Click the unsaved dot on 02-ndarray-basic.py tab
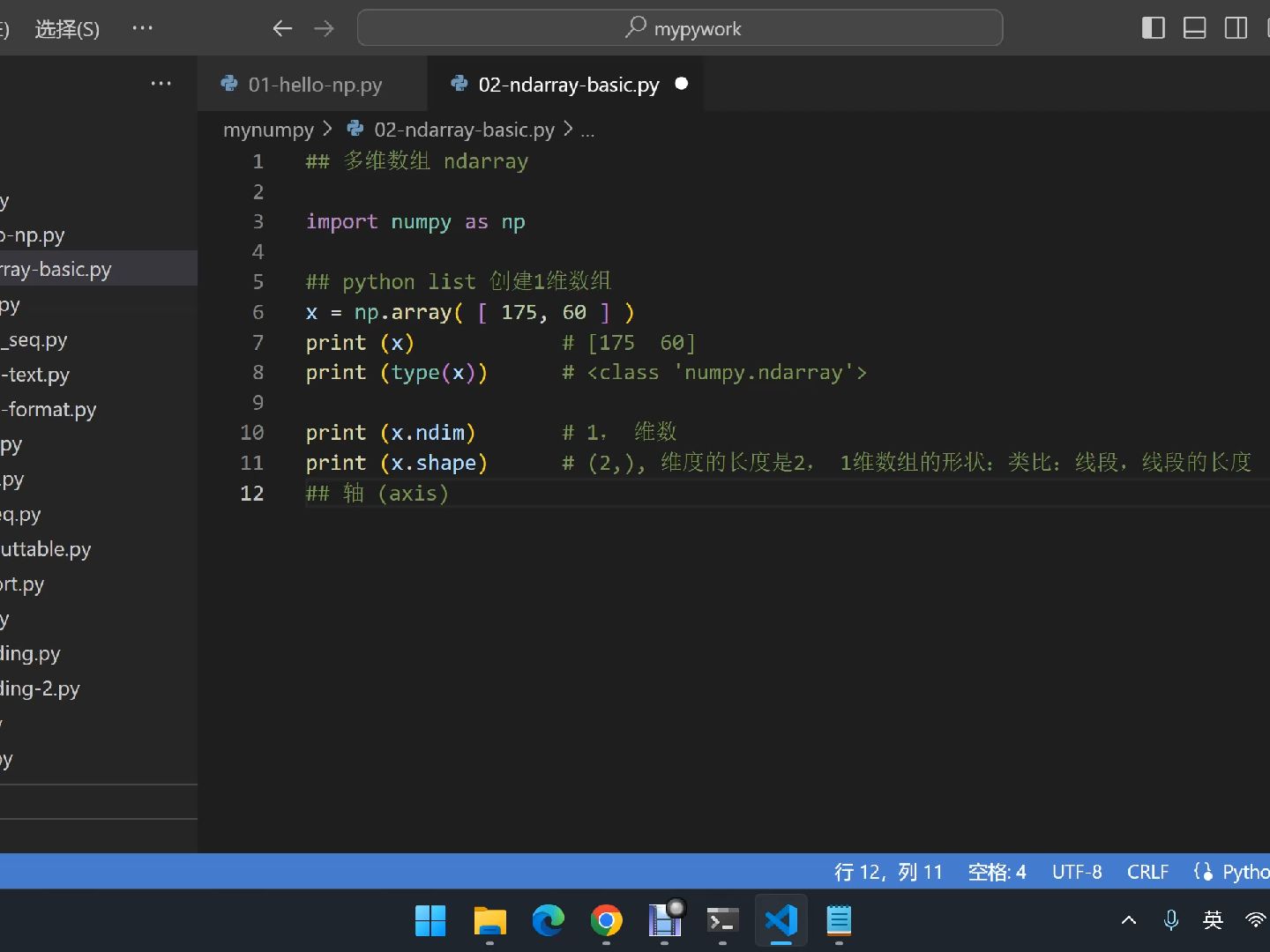Screen dimensions: 1270x952 (682, 84)
